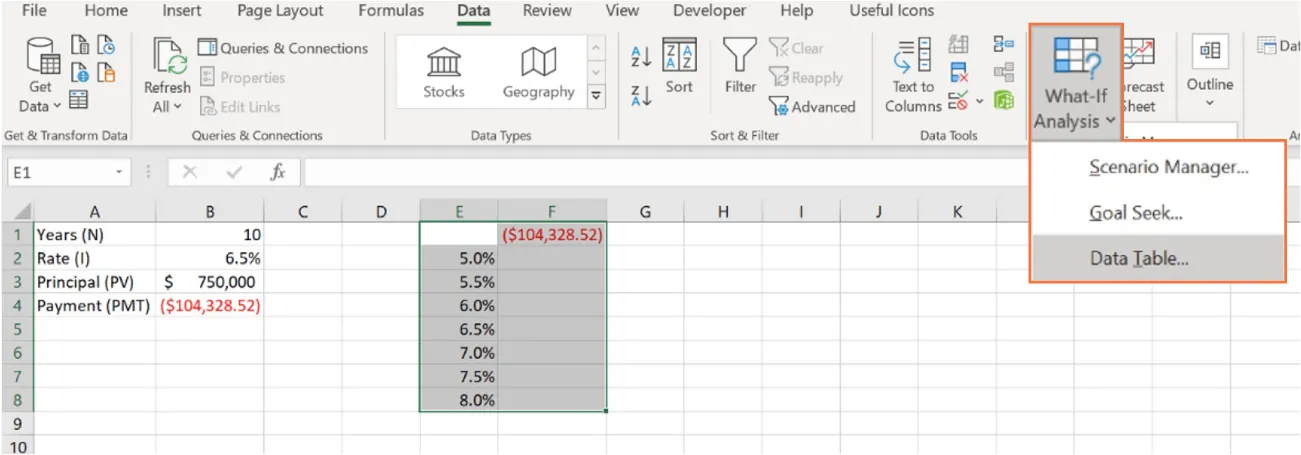Toggle the Filter funnel button

(x=740, y=68)
